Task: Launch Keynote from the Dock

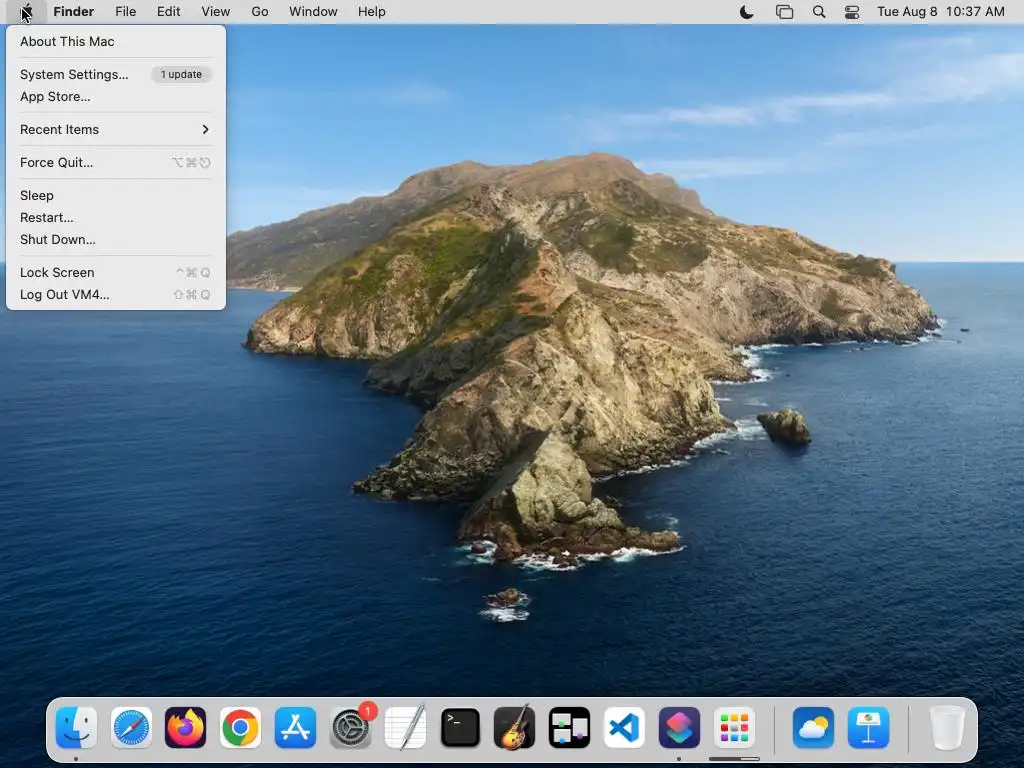Action: 868,728
